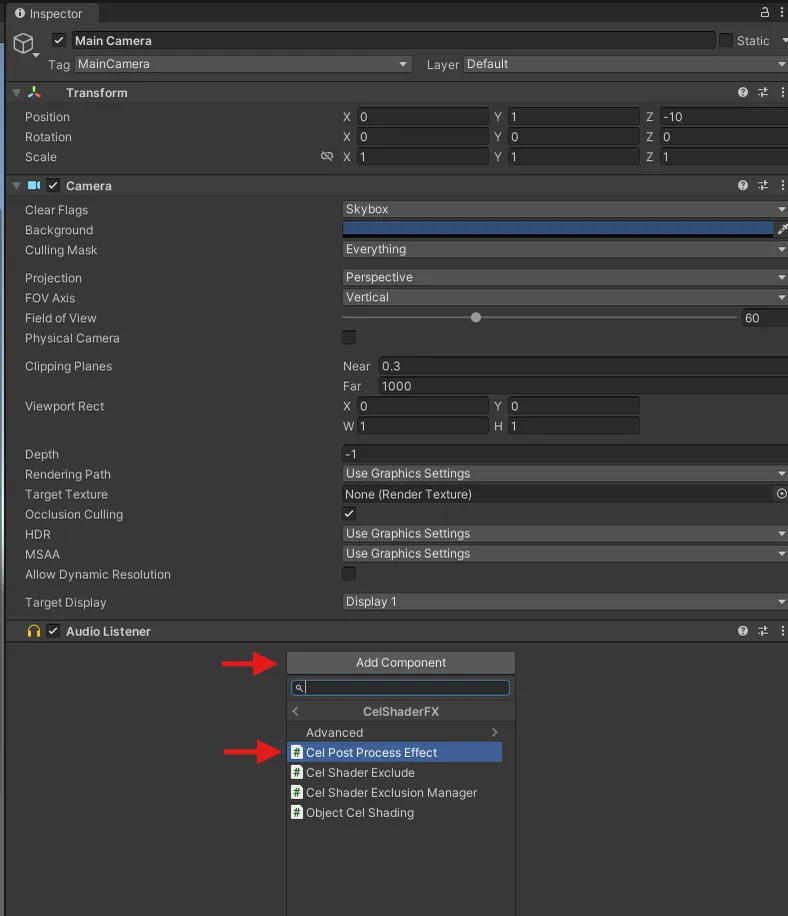
Task: Open Transform component more options menu
Action: point(782,92)
